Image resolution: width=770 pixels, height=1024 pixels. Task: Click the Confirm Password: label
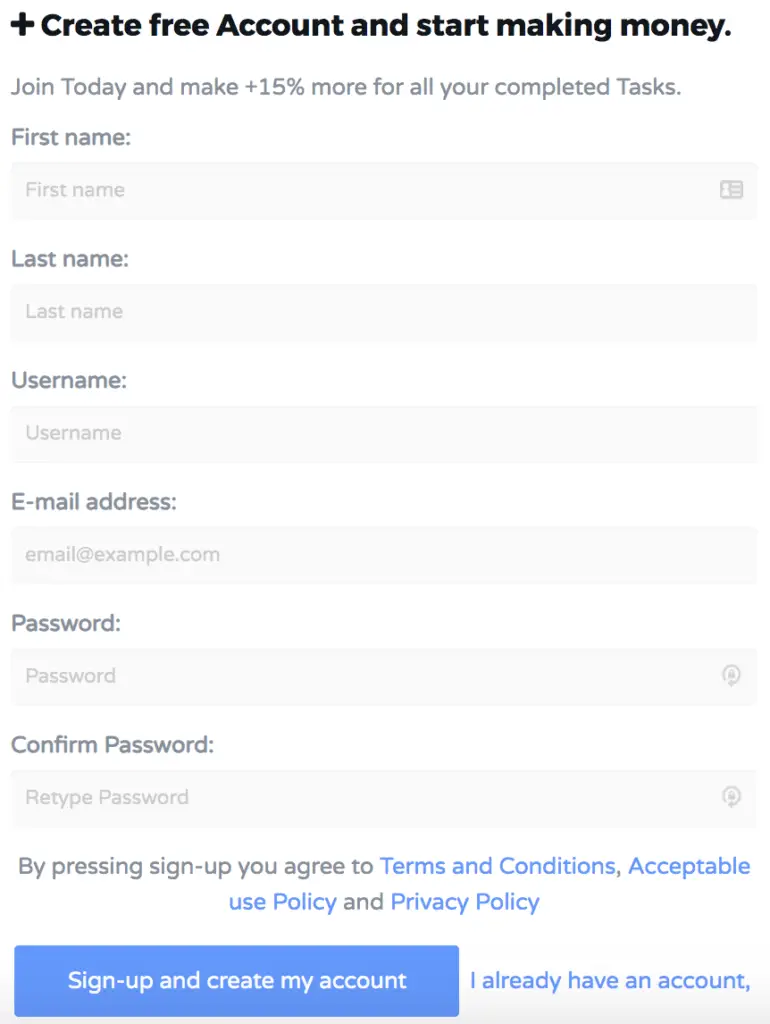[x=112, y=744]
